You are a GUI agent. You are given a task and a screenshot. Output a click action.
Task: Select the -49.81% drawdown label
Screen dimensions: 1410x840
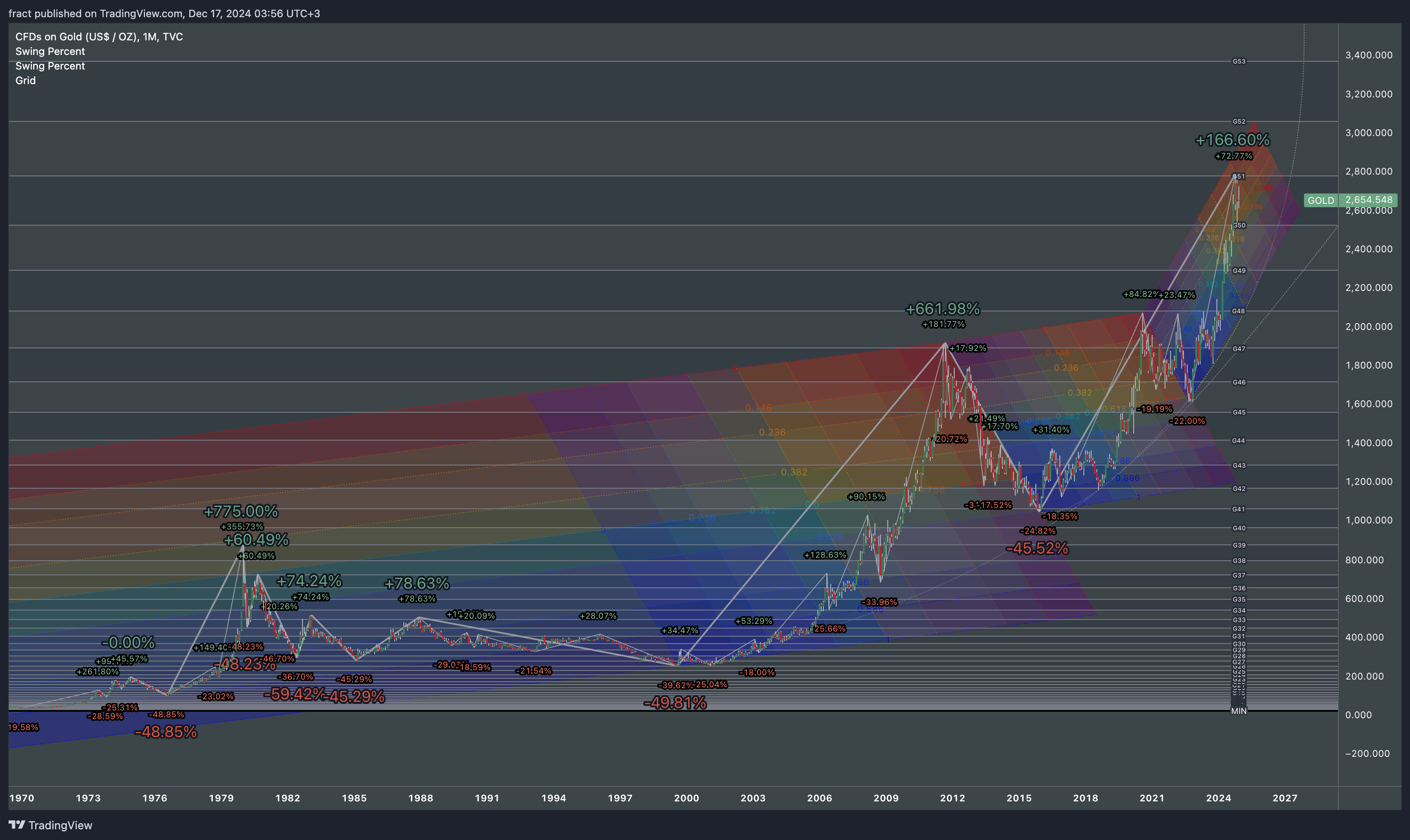pyautogui.click(x=675, y=702)
